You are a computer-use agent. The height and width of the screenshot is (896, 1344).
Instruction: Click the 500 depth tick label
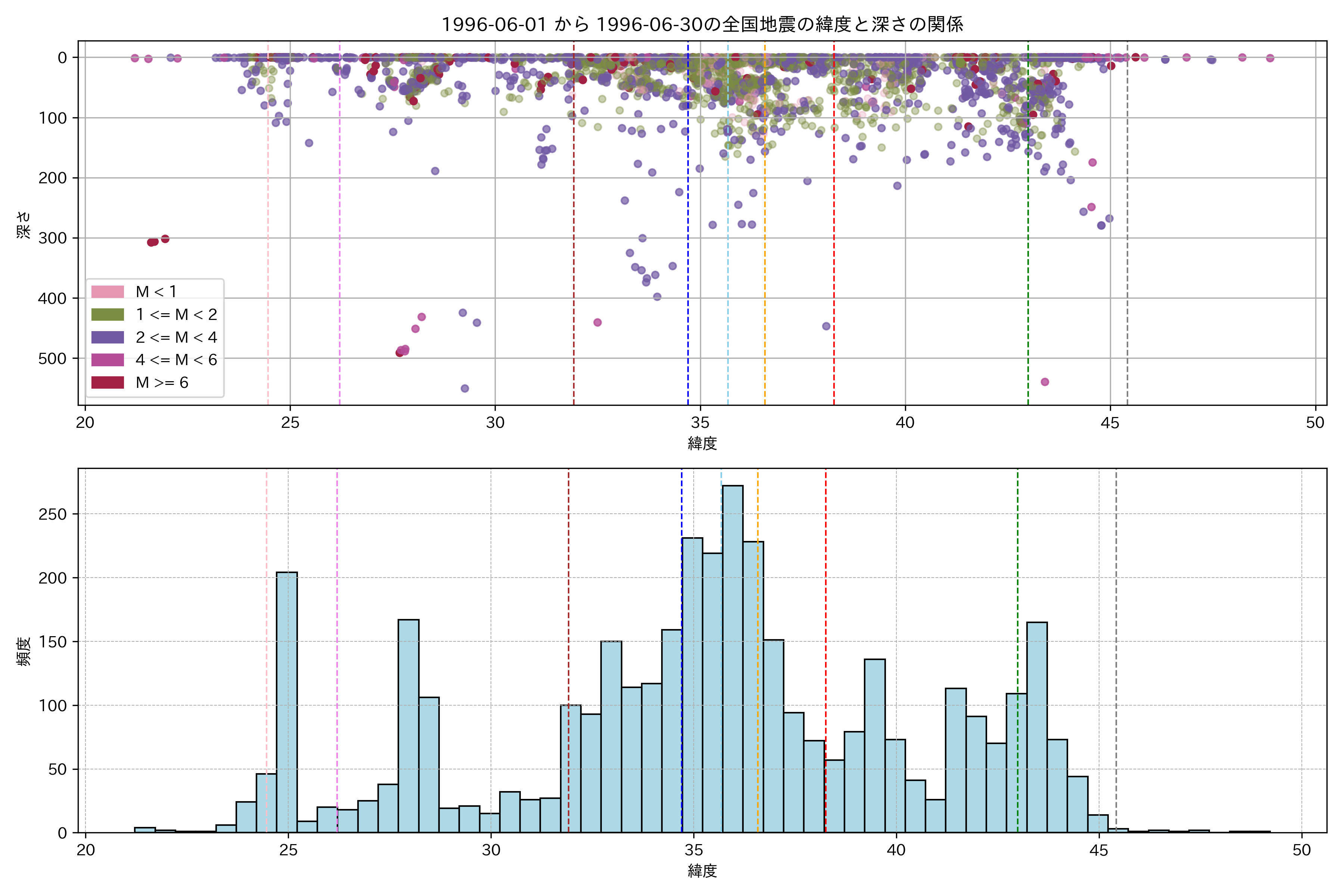pos(52,358)
